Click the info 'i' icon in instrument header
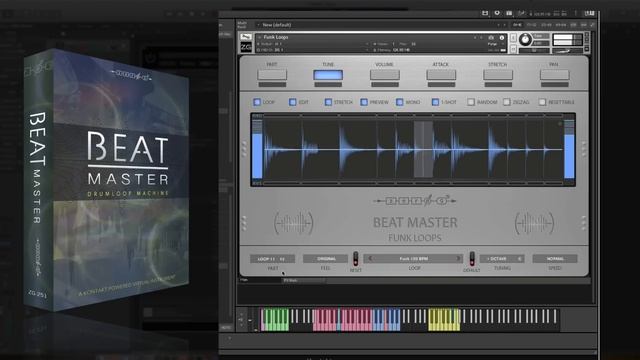 click(502, 38)
